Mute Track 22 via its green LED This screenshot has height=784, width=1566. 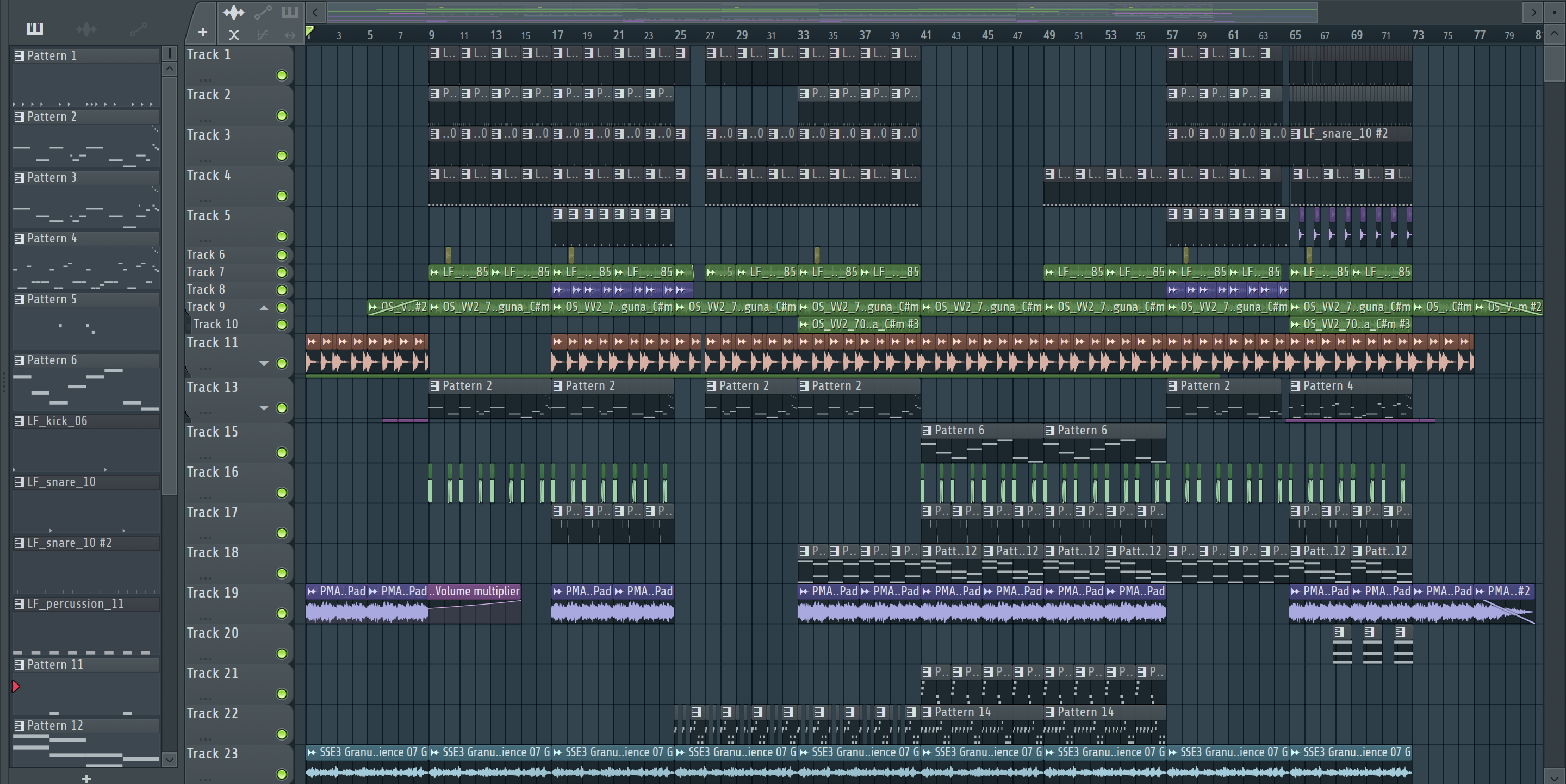click(x=282, y=733)
